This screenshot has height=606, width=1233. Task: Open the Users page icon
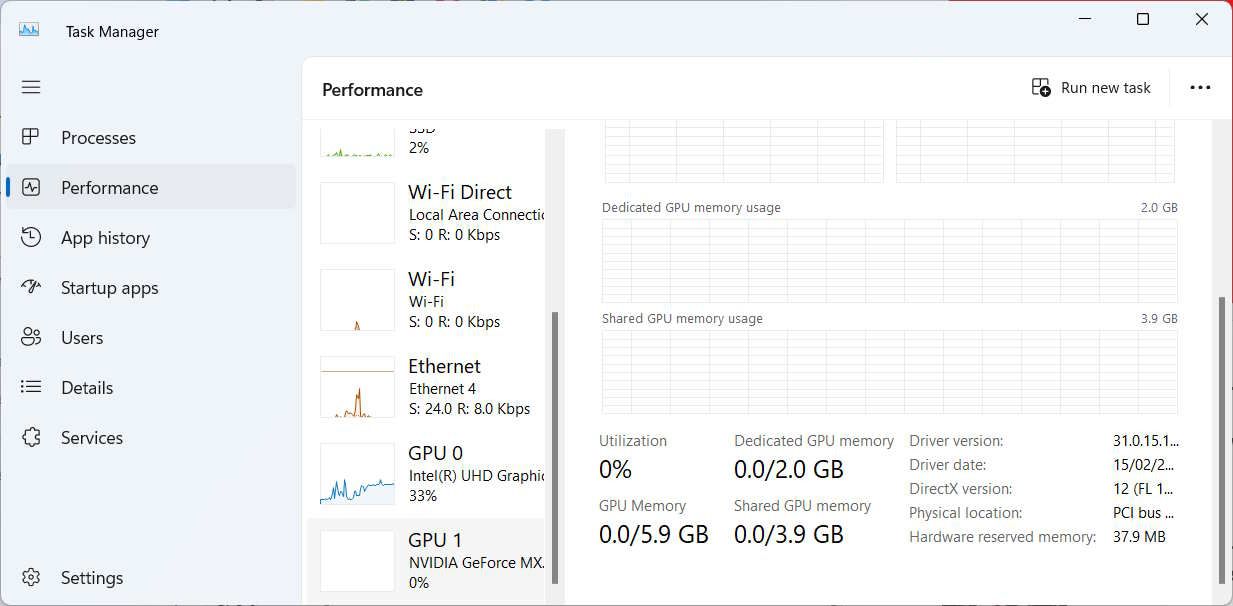click(x=31, y=337)
